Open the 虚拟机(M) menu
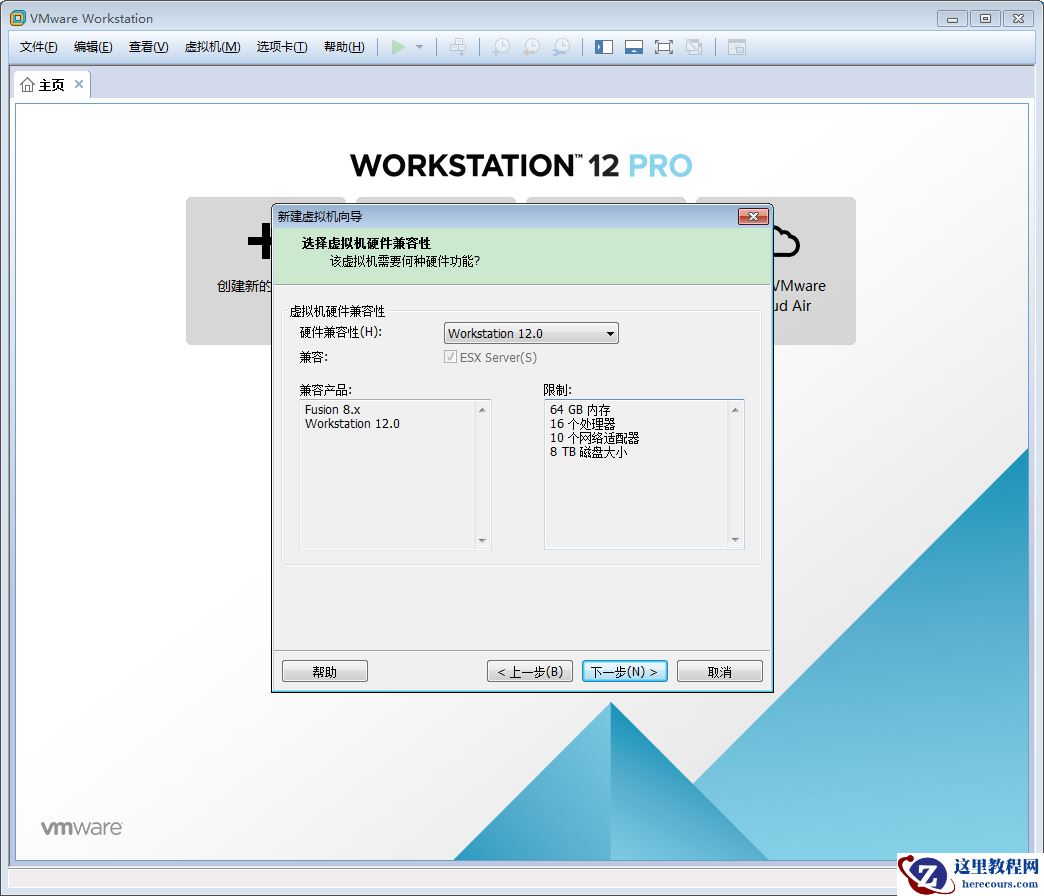1044x896 pixels. [x=212, y=46]
